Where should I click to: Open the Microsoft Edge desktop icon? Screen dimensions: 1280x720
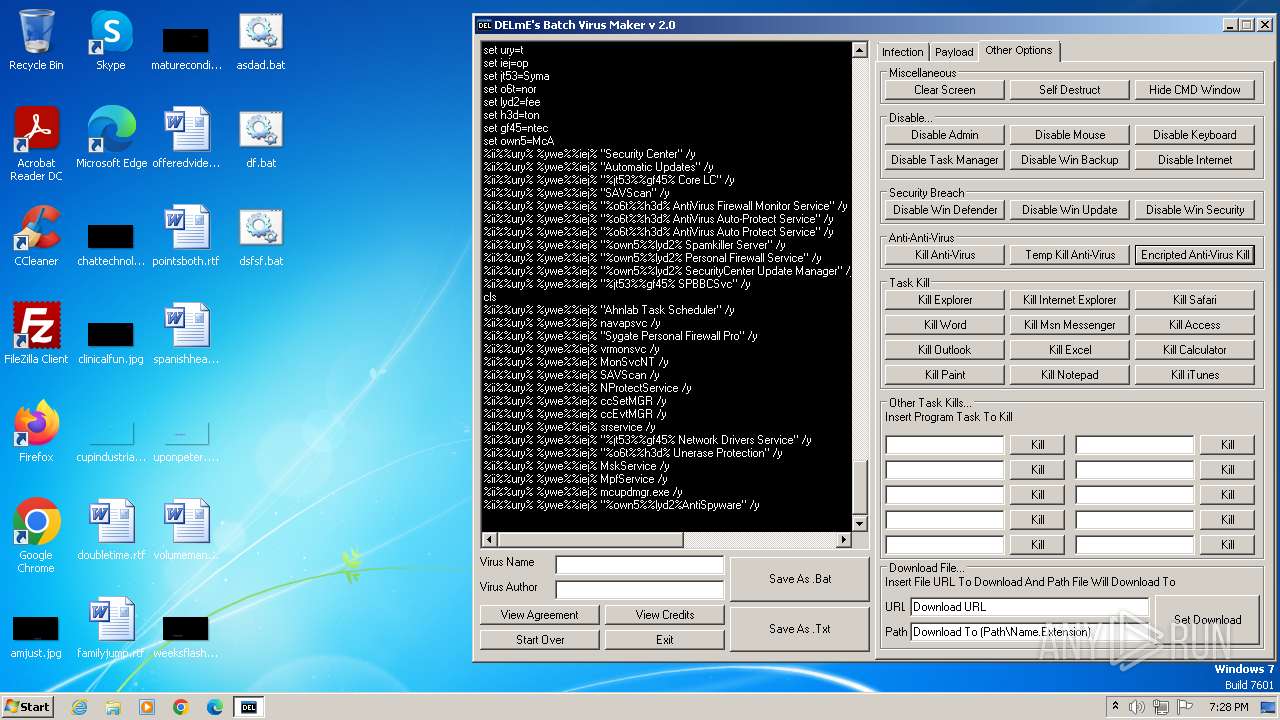coord(111,137)
